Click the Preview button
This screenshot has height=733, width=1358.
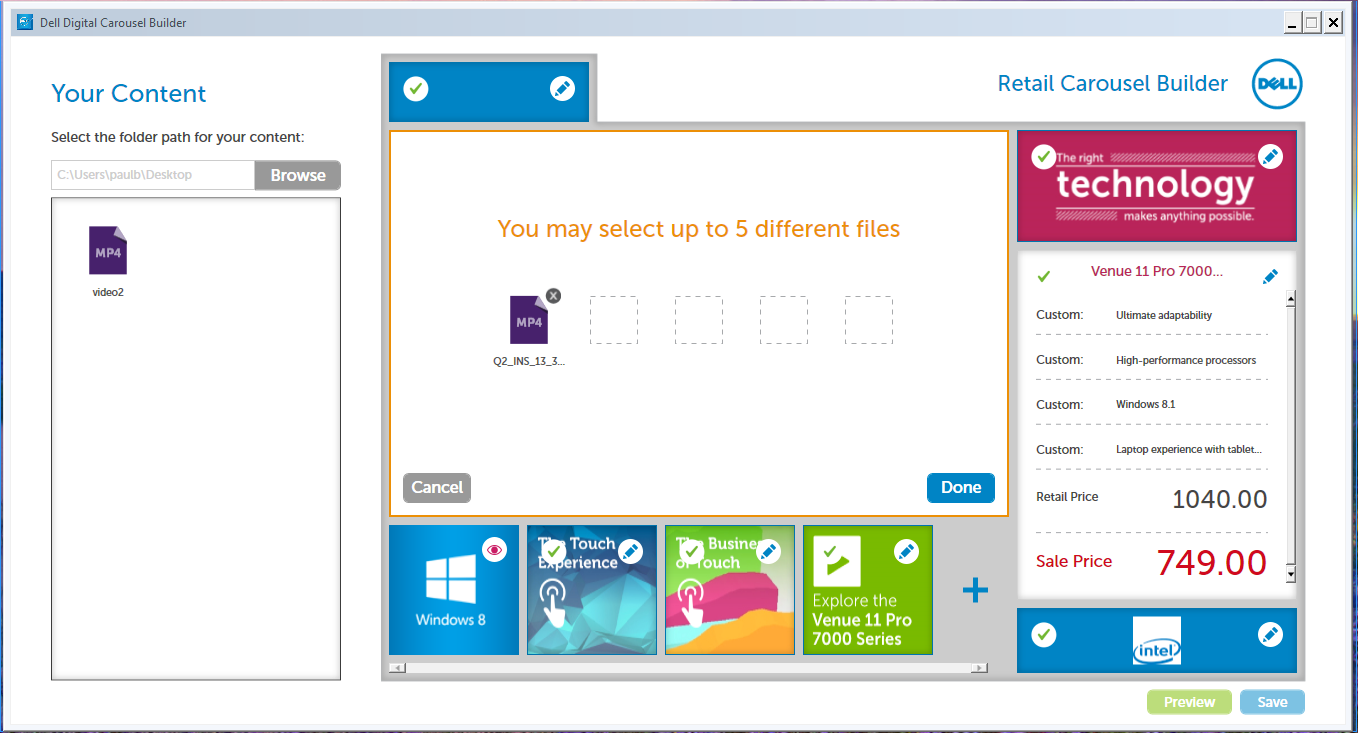pyautogui.click(x=1189, y=702)
